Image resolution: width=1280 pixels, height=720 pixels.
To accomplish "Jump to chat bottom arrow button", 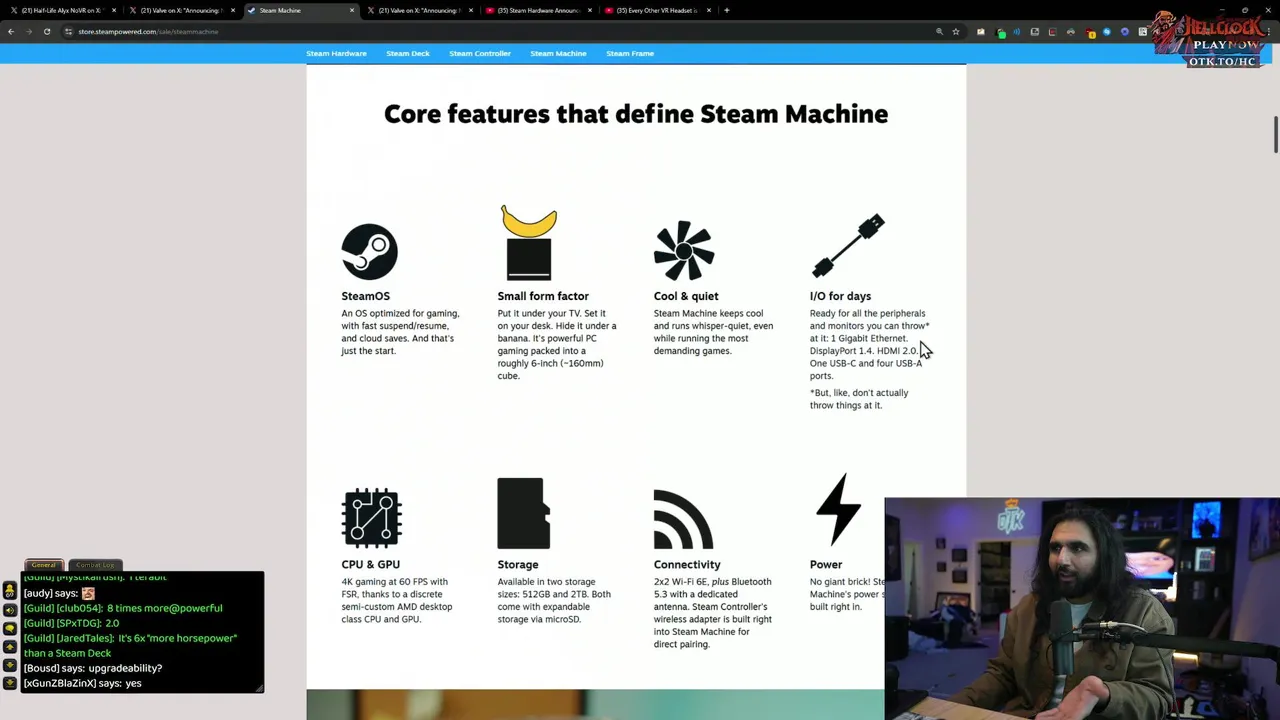I will pos(10,683).
